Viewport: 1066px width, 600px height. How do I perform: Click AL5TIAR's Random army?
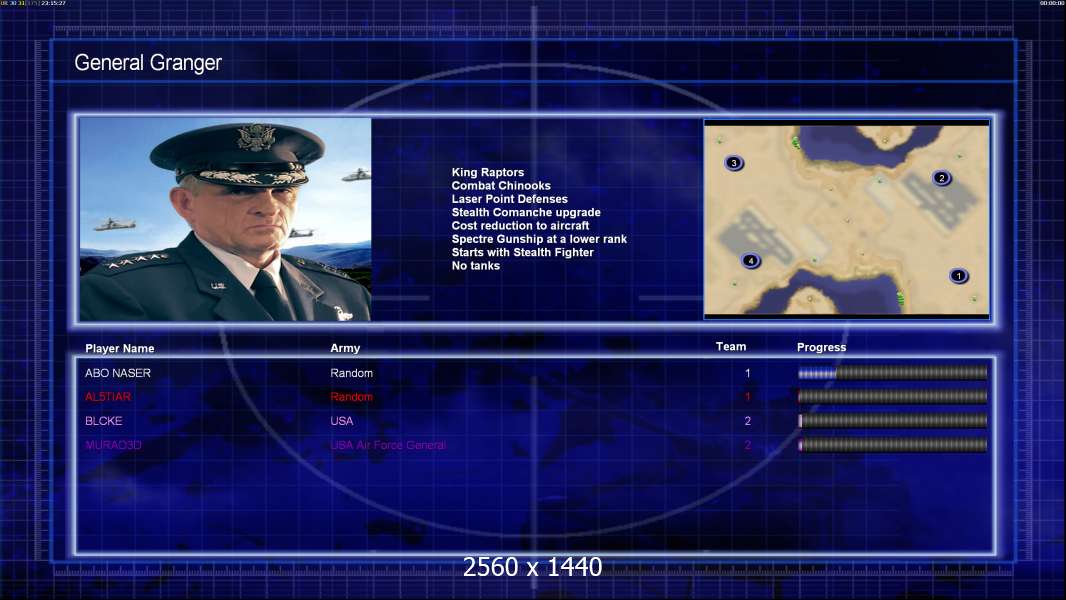(351, 397)
